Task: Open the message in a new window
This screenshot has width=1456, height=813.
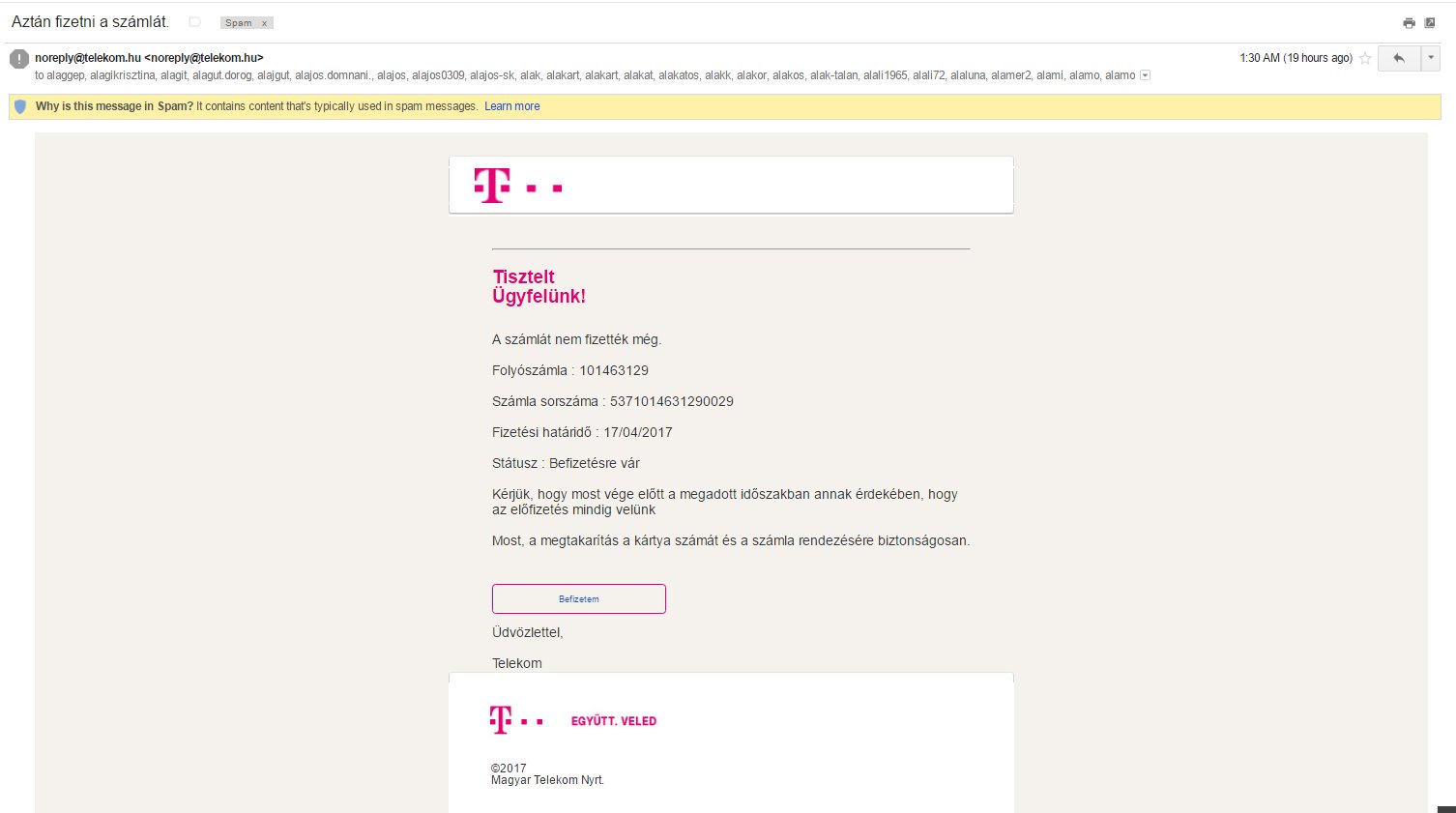Action: click(1430, 23)
